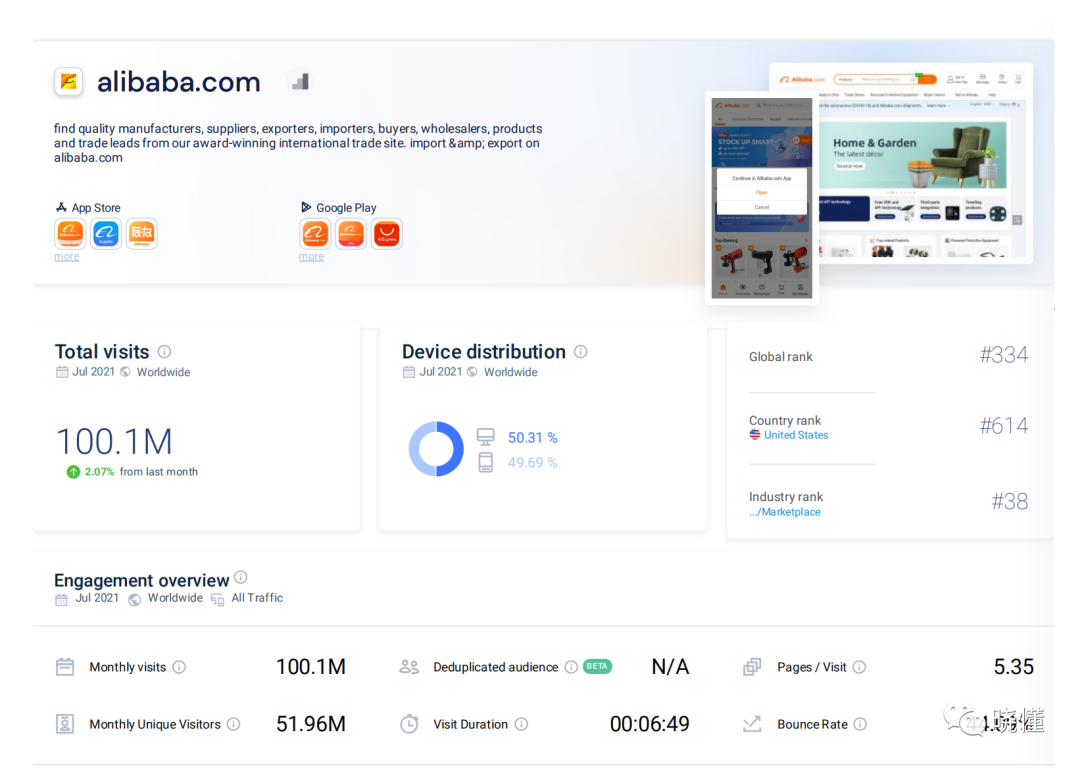Image resolution: width=1080 pixels, height=768 pixels.
Task: Click the .../Marketplace industry link
Action: pos(785,512)
